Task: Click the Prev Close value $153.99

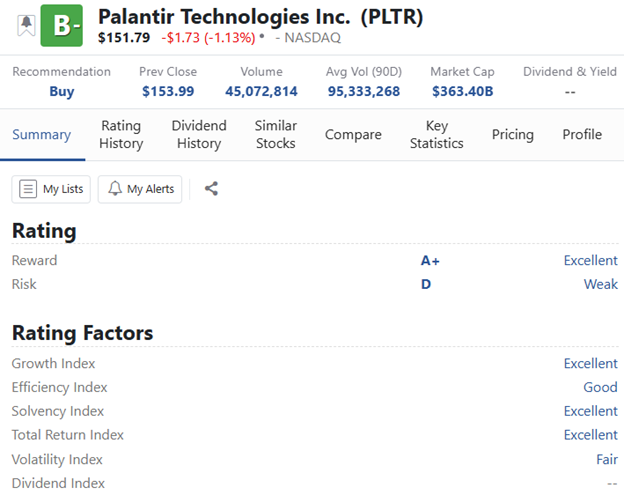Action: [168, 92]
